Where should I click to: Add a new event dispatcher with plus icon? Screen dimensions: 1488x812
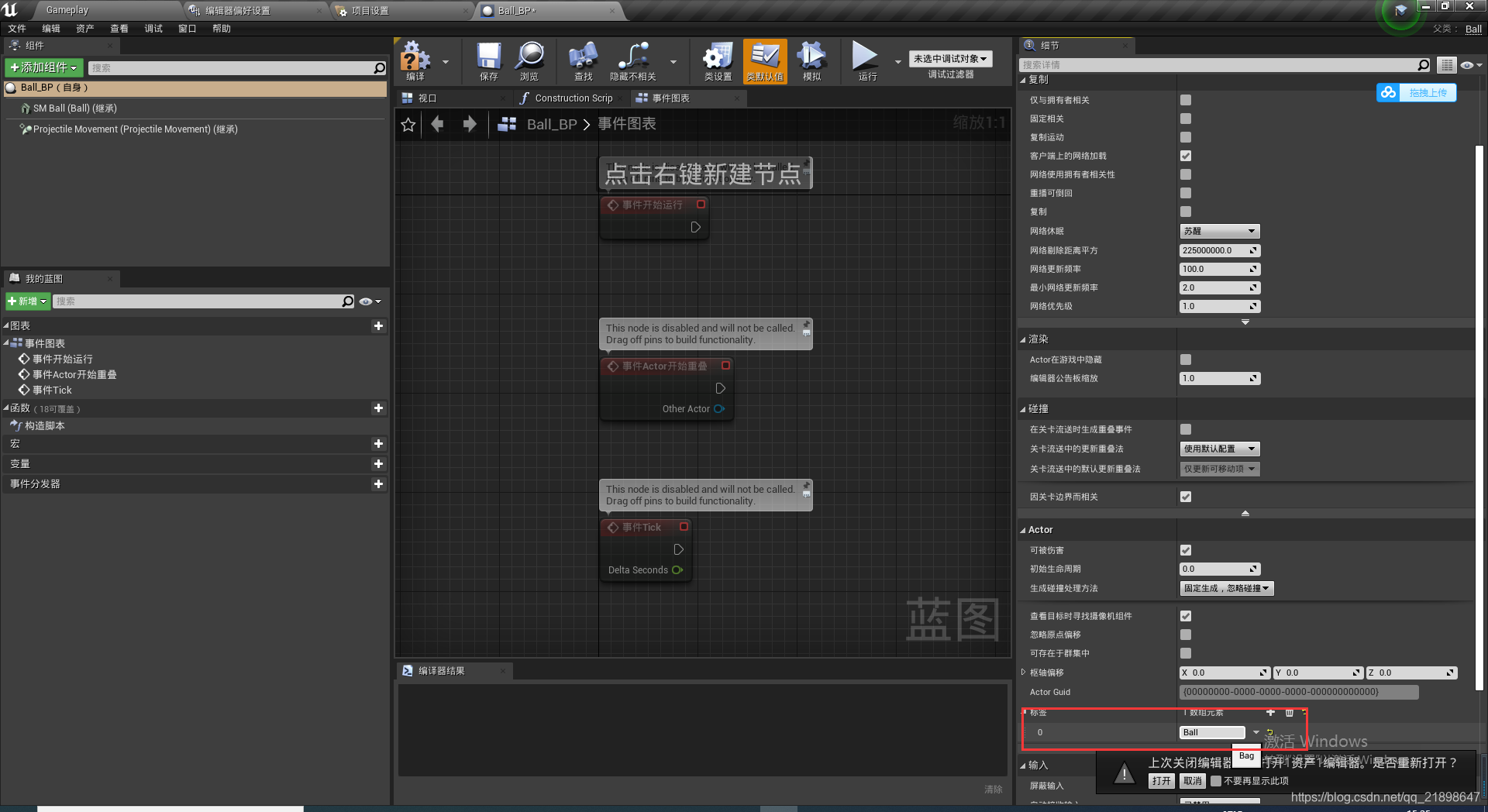tap(378, 484)
